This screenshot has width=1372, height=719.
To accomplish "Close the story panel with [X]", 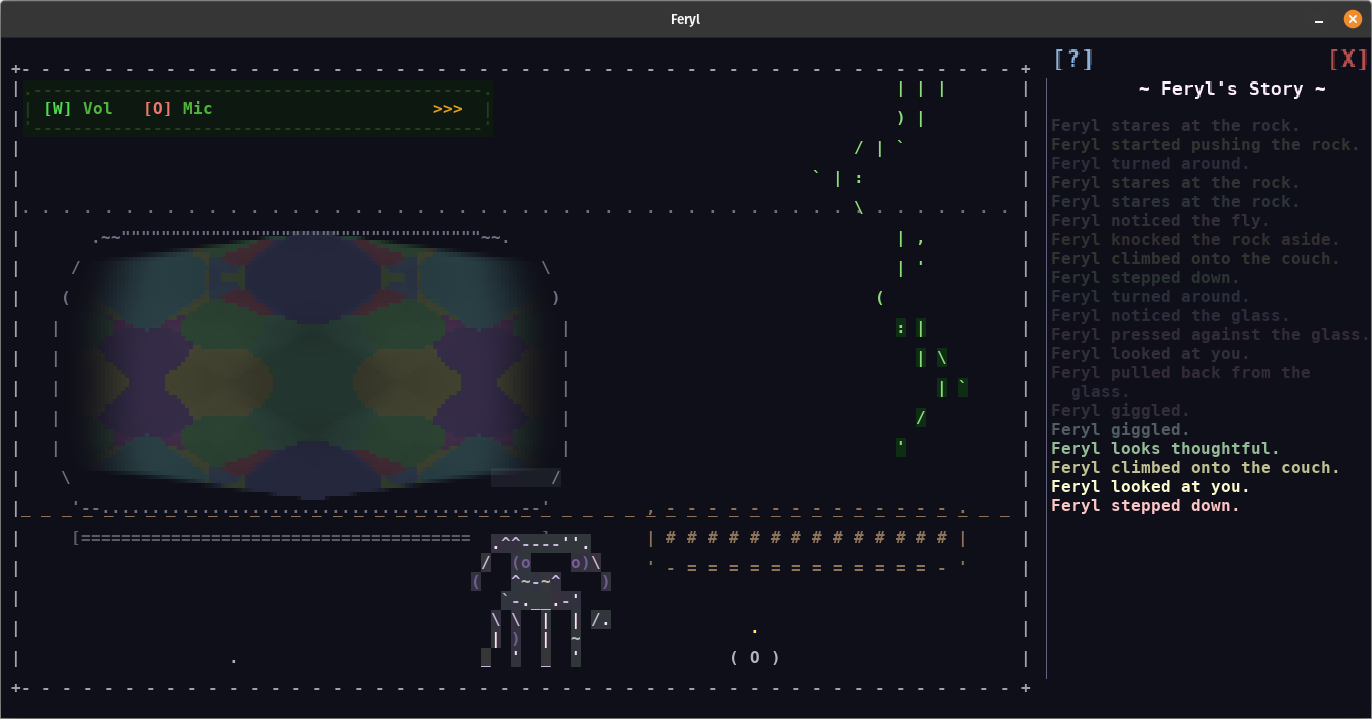I will [1348, 59].
